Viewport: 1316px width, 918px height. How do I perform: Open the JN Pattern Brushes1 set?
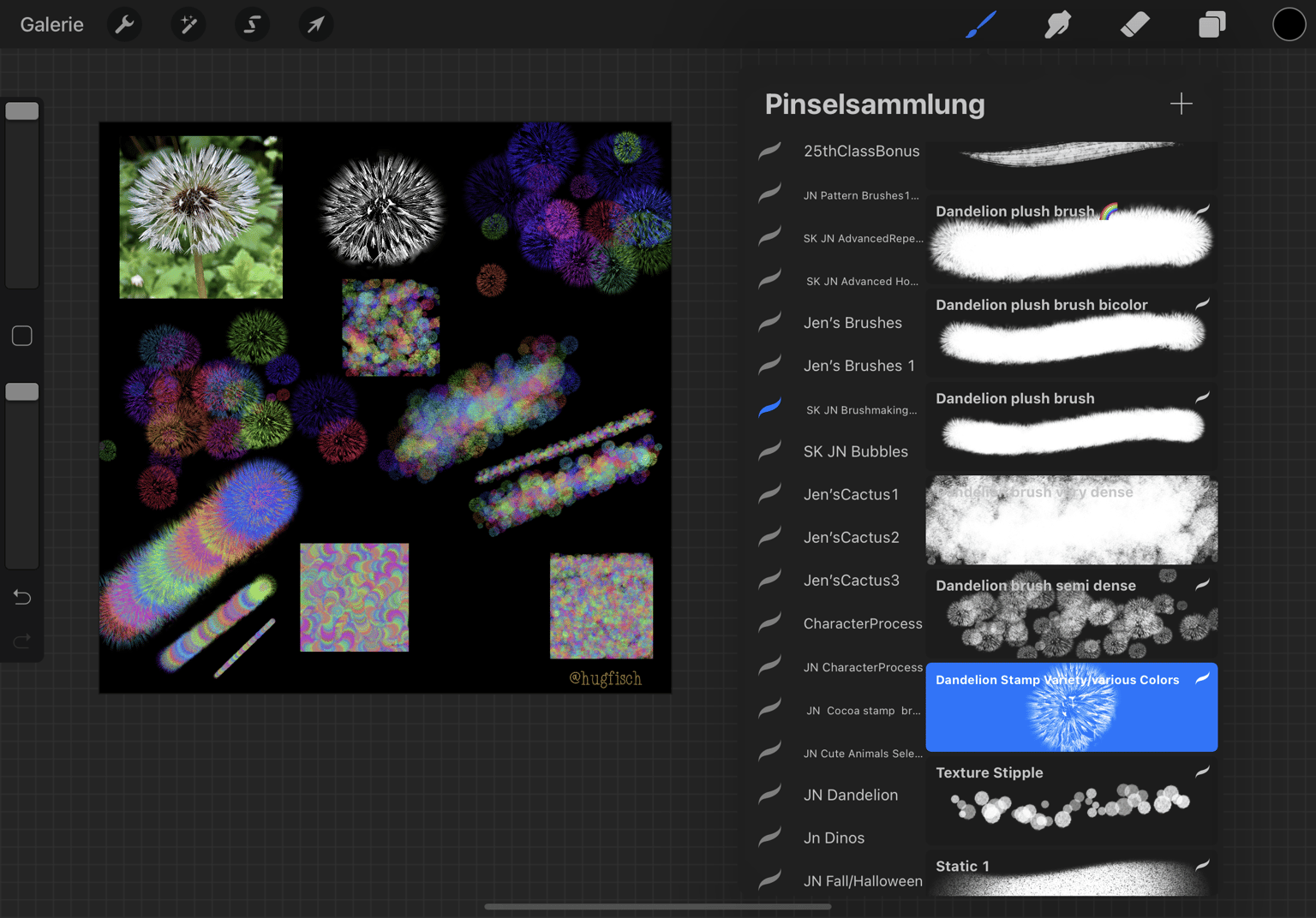(840, 194)
